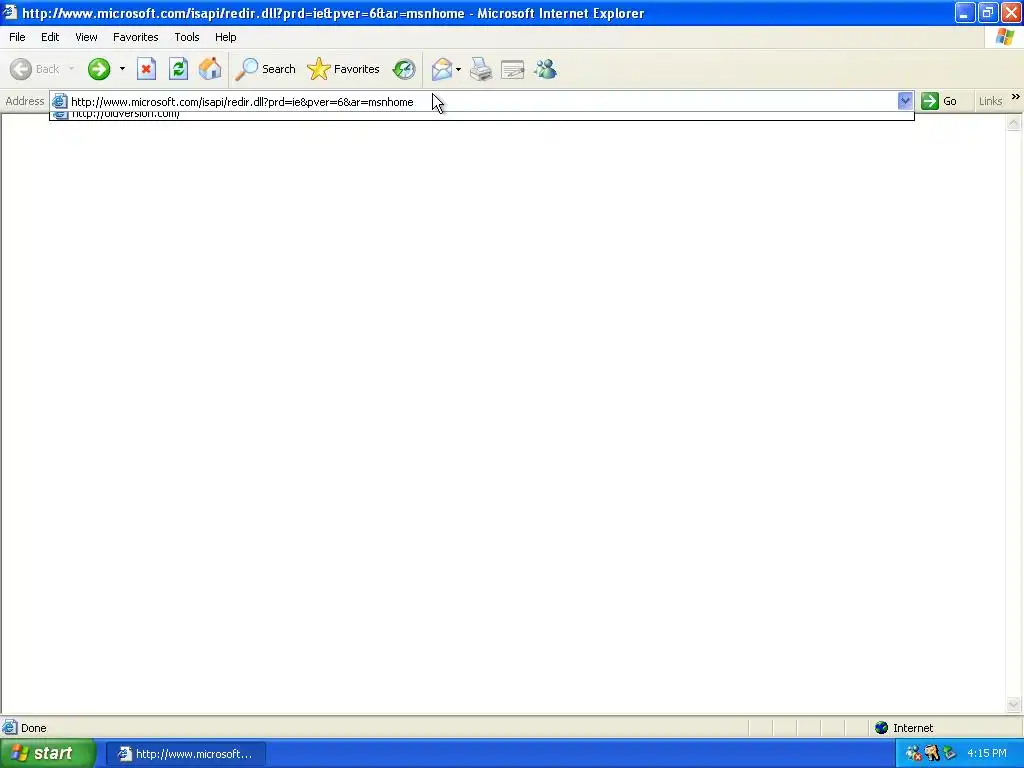Click the Edit page toolbar icon
Image resolution: width=1024 pixels, height=768 pixels.
click(513, 69)
